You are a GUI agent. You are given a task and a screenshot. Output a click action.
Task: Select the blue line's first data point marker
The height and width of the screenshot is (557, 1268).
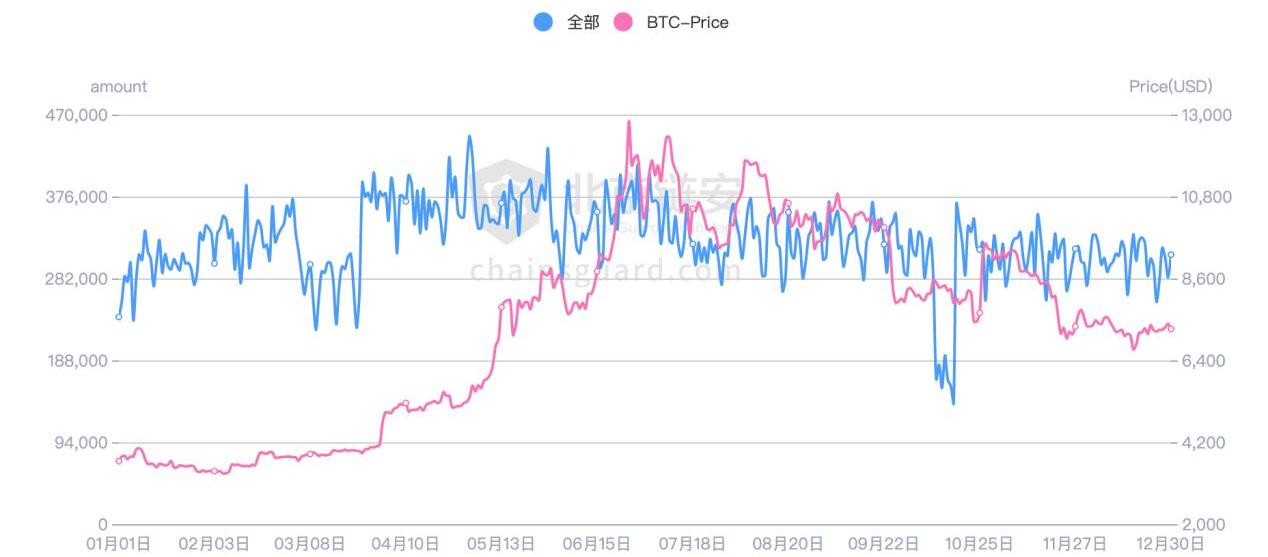coord(118,317)
